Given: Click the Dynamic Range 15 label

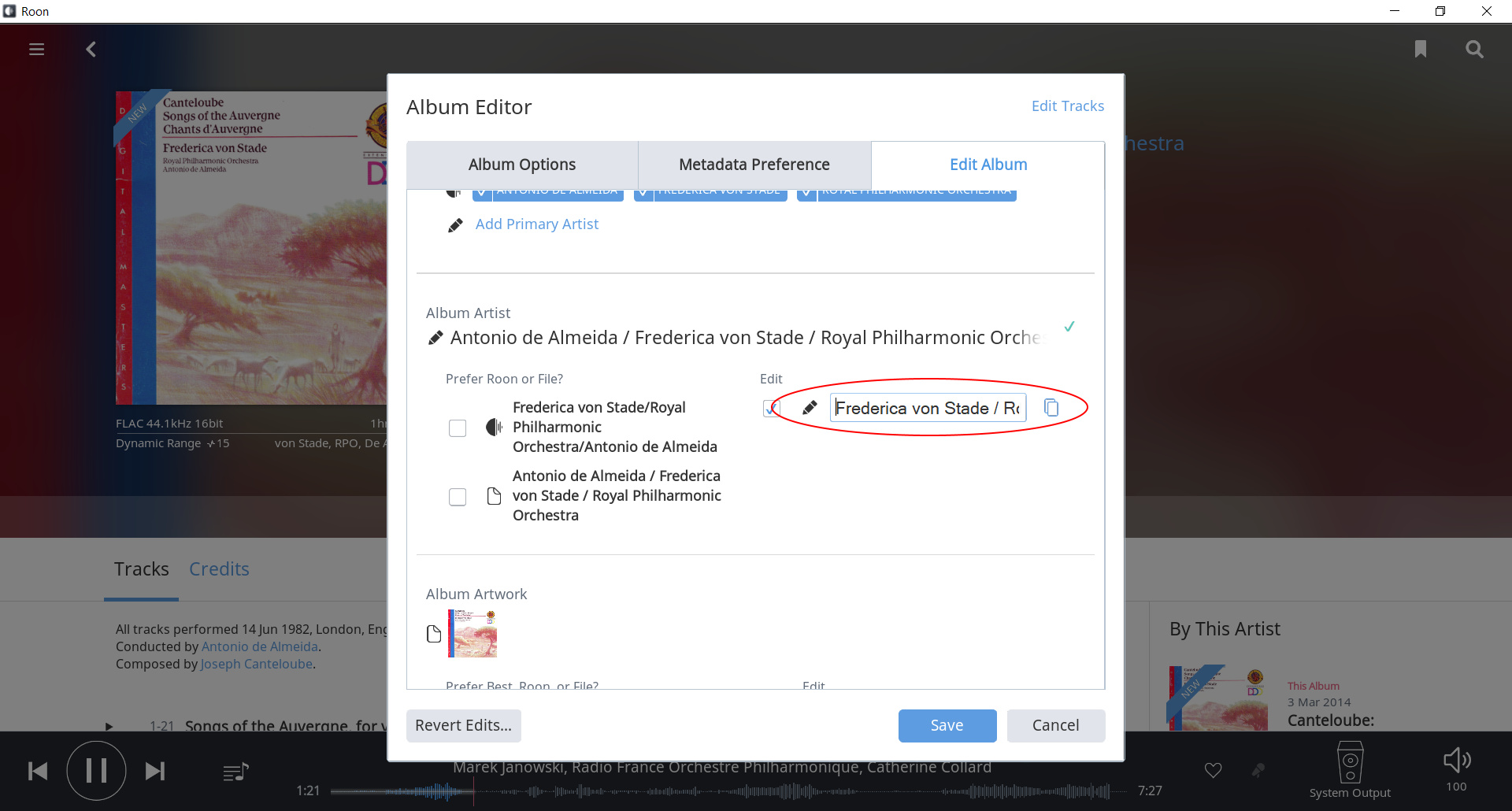Looking at the screenshot, I should [x=172, y=443].
